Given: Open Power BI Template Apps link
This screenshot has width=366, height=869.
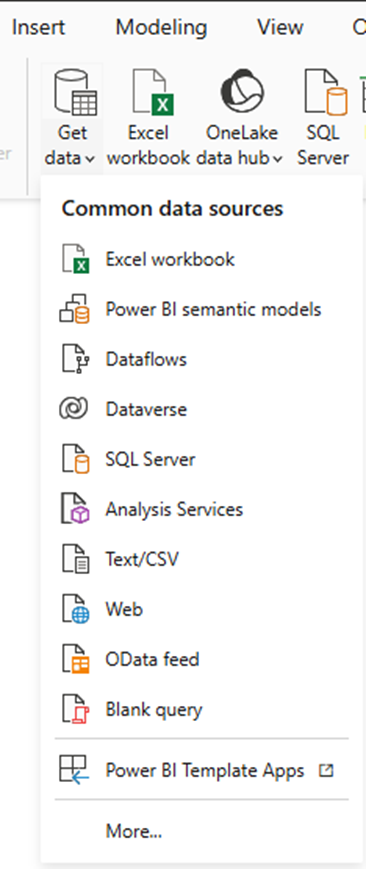Looking at the screenshot, I should coord(205,771).
